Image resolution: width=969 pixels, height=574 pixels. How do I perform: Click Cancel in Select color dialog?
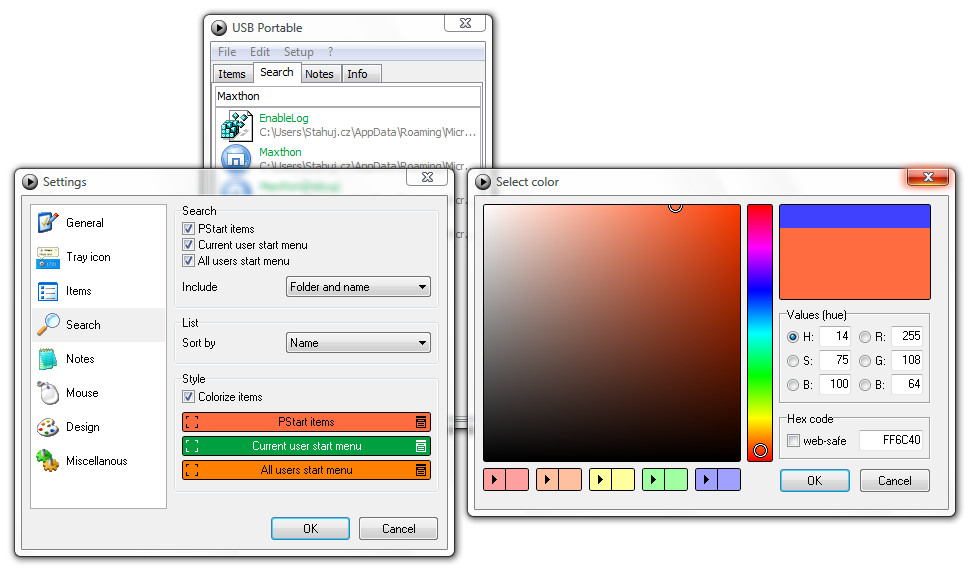click(x=894, y=481)
